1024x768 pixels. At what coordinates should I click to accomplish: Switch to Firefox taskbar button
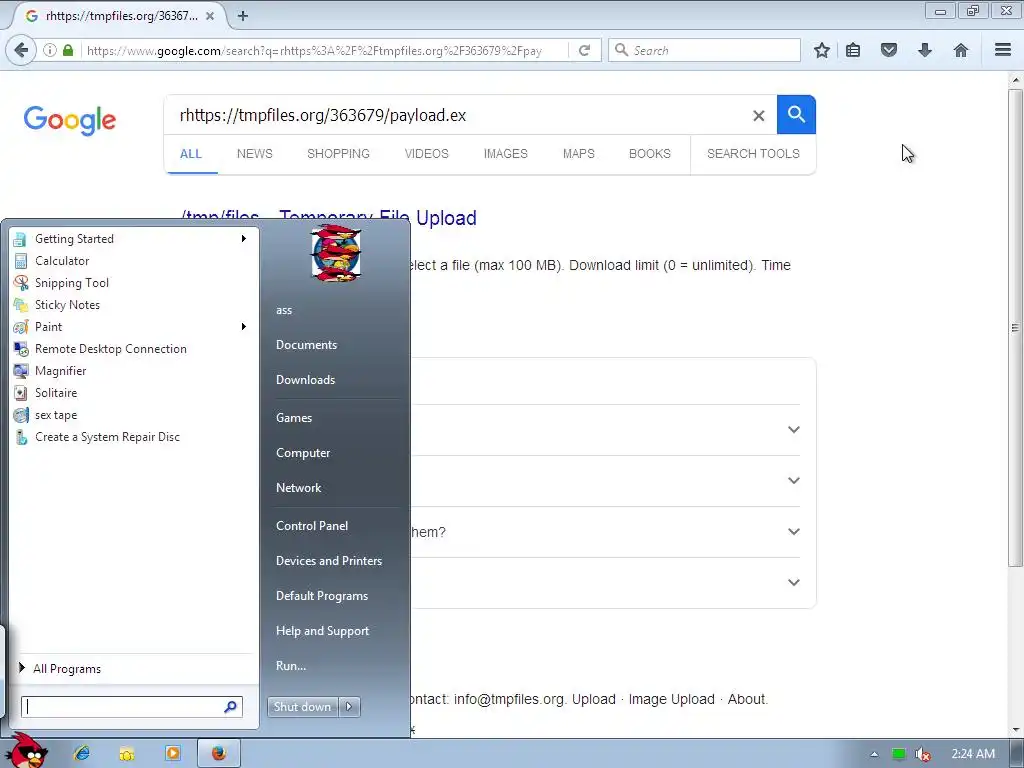click(x=219, y=754)
